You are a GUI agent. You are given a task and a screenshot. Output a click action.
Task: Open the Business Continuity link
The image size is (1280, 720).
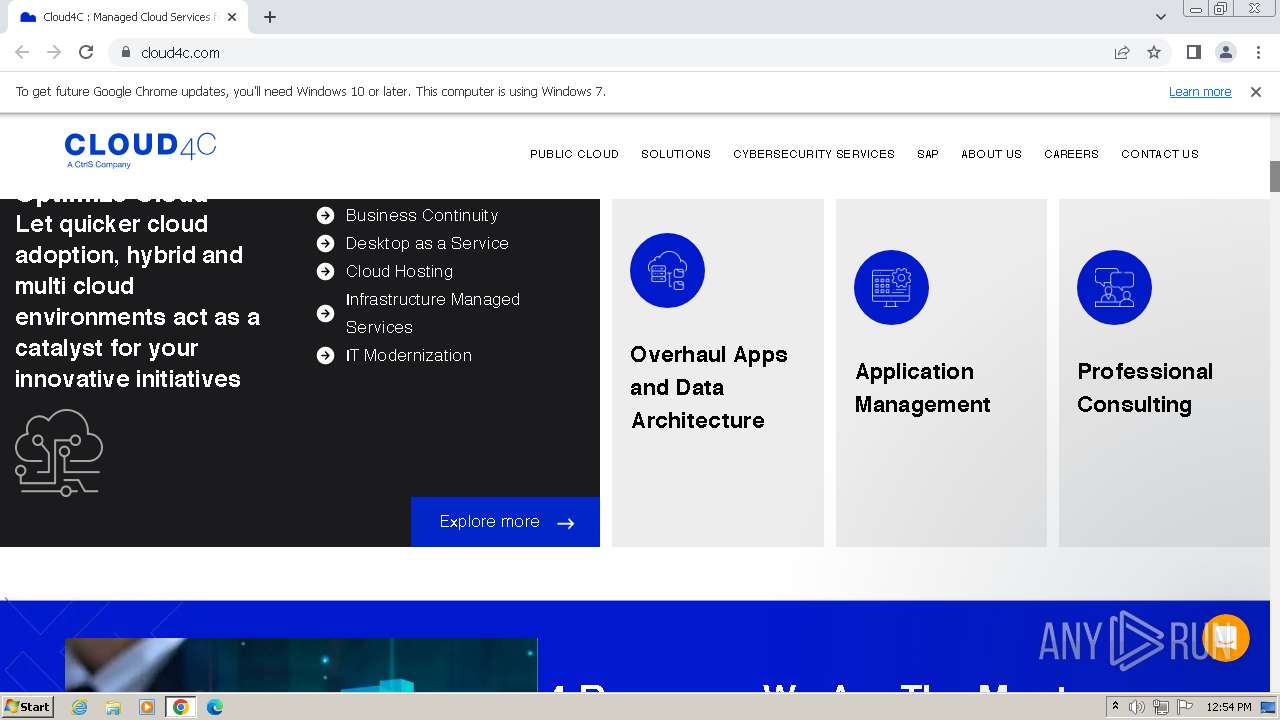[422, 215]
